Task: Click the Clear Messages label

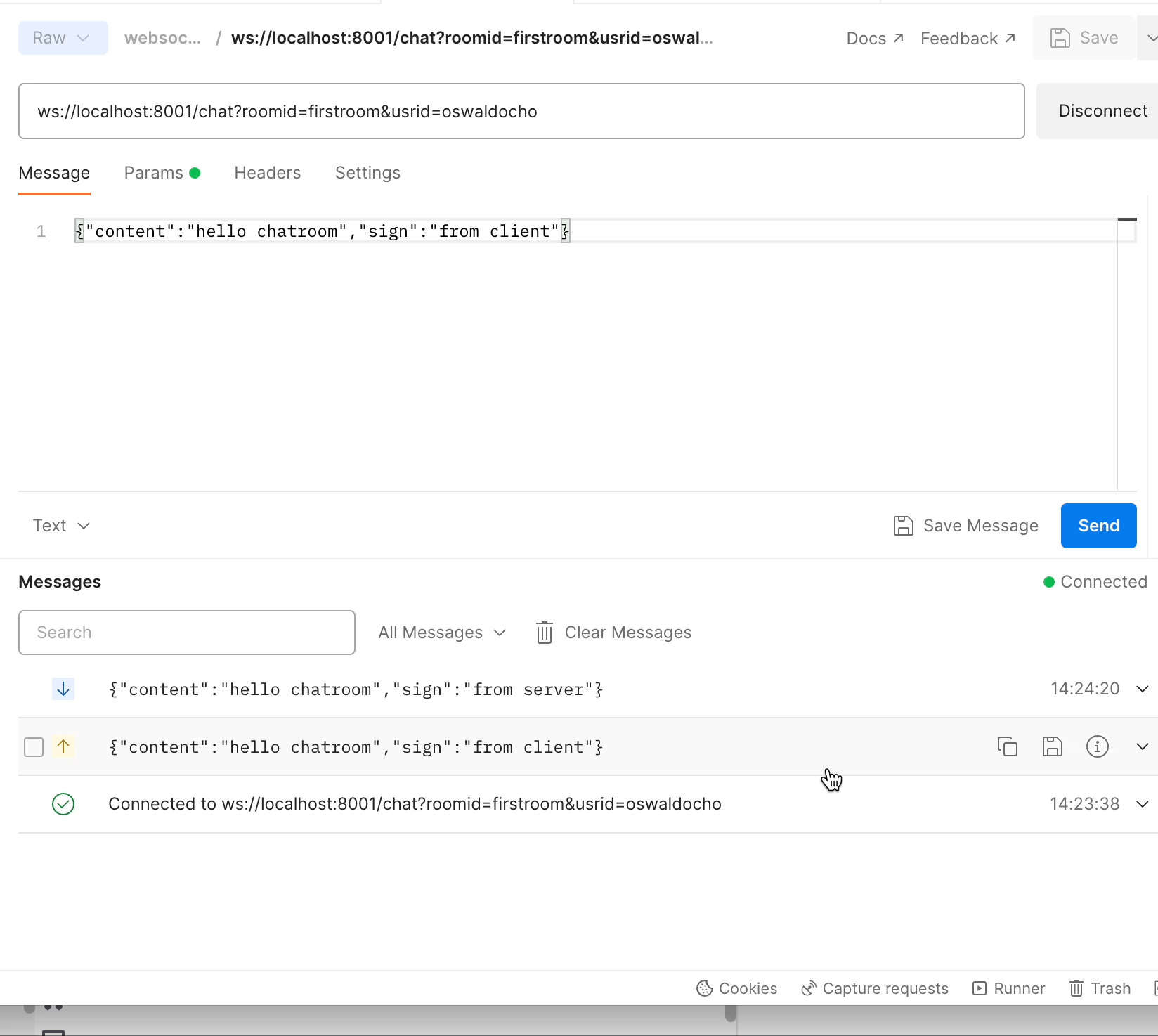Action: (628, 633)
